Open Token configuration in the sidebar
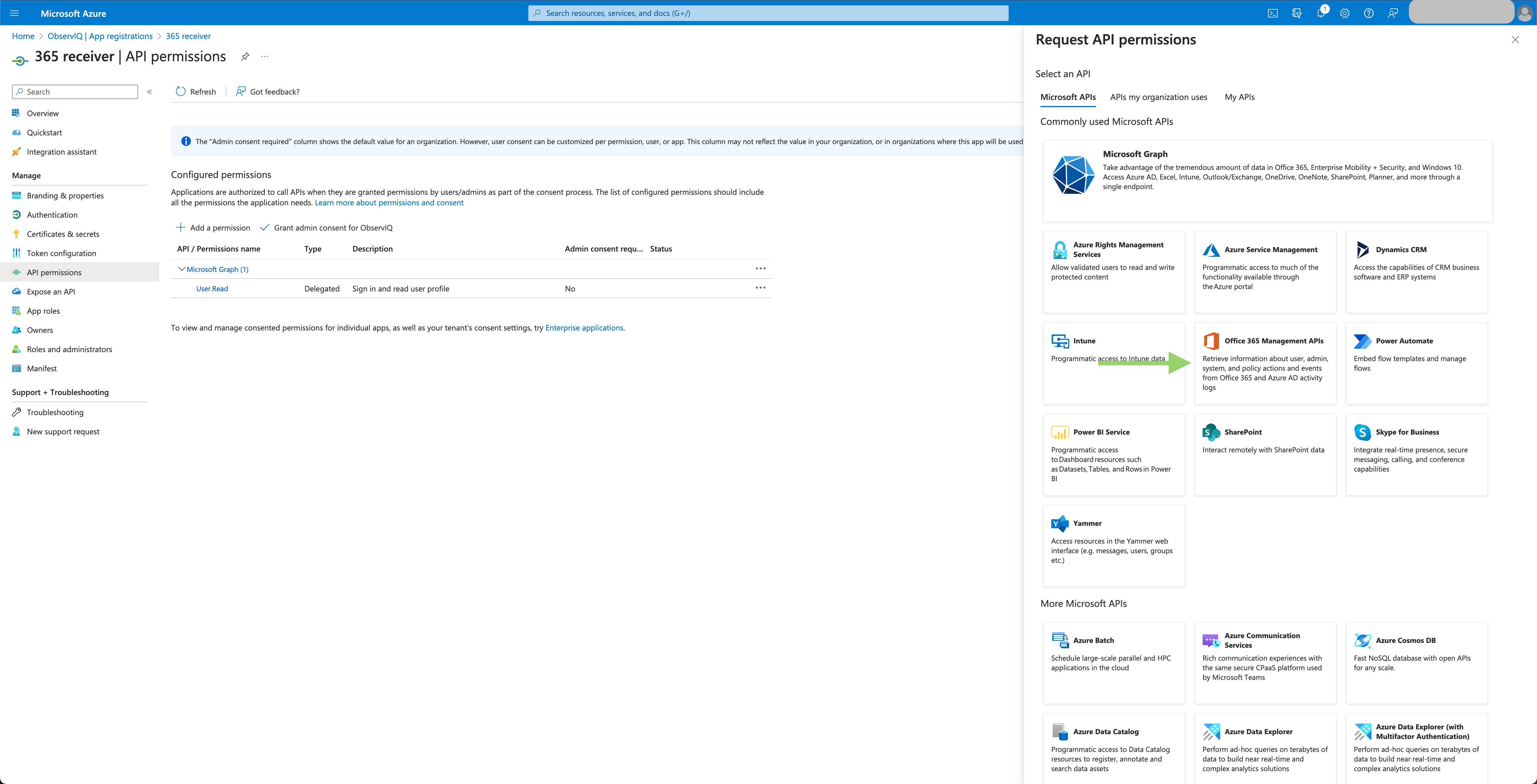 tap(61, 253)
